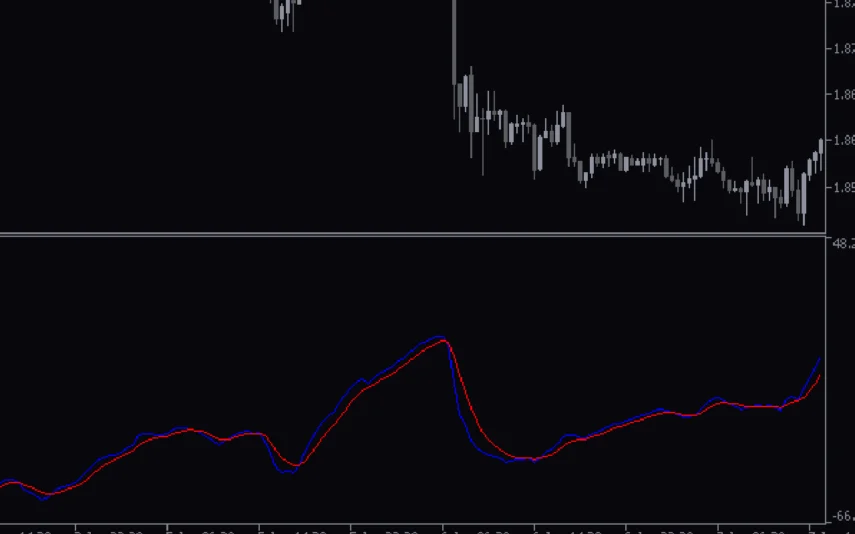The height and width of the screenshot is (534, 855).
Task: Click the topmost price label on the price scale
Action: [843, 5]
